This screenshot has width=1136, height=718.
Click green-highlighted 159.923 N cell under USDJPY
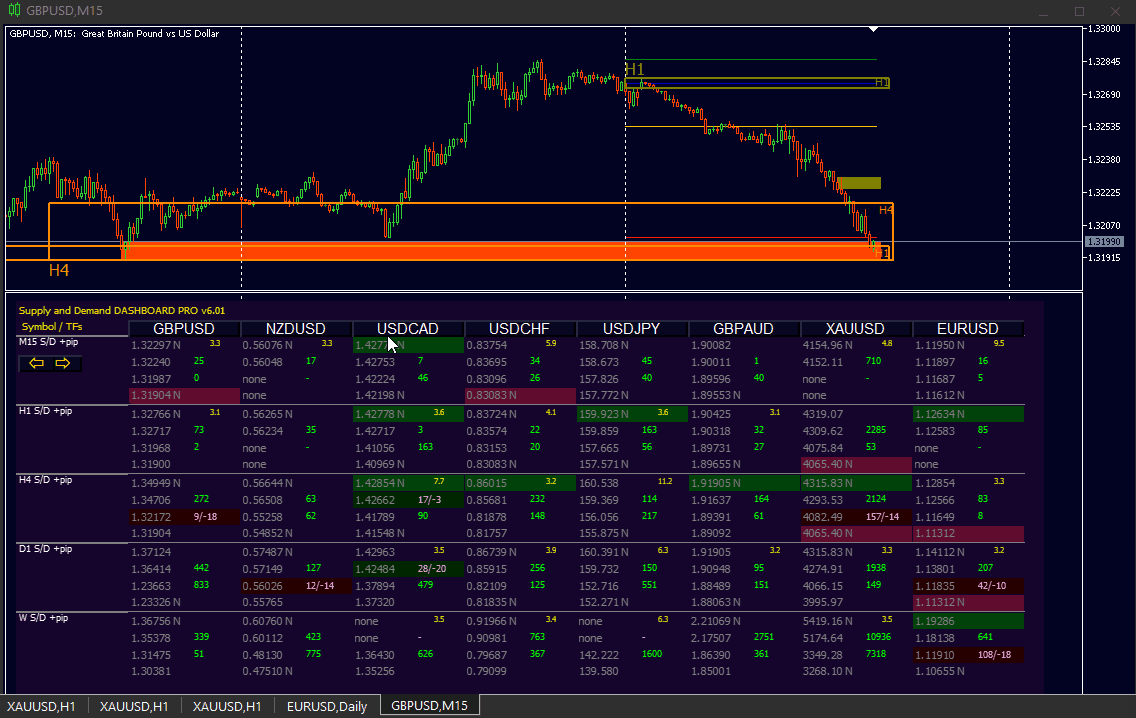pyautogui.click(x=632, y=414)
